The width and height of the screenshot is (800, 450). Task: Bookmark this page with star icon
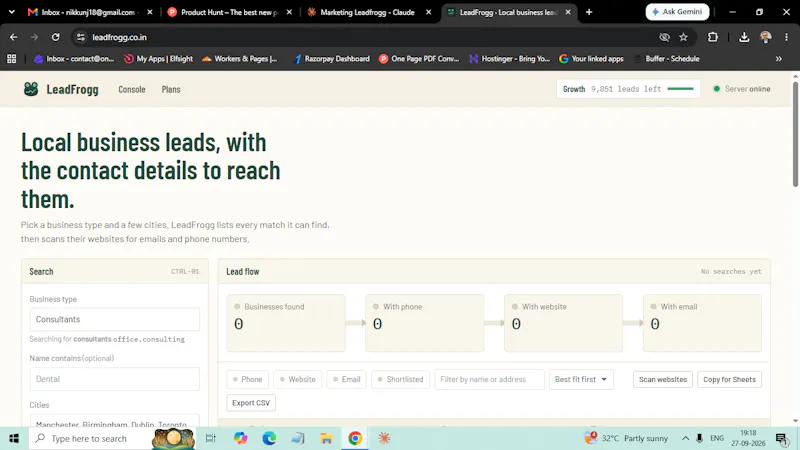coord(684,37)
